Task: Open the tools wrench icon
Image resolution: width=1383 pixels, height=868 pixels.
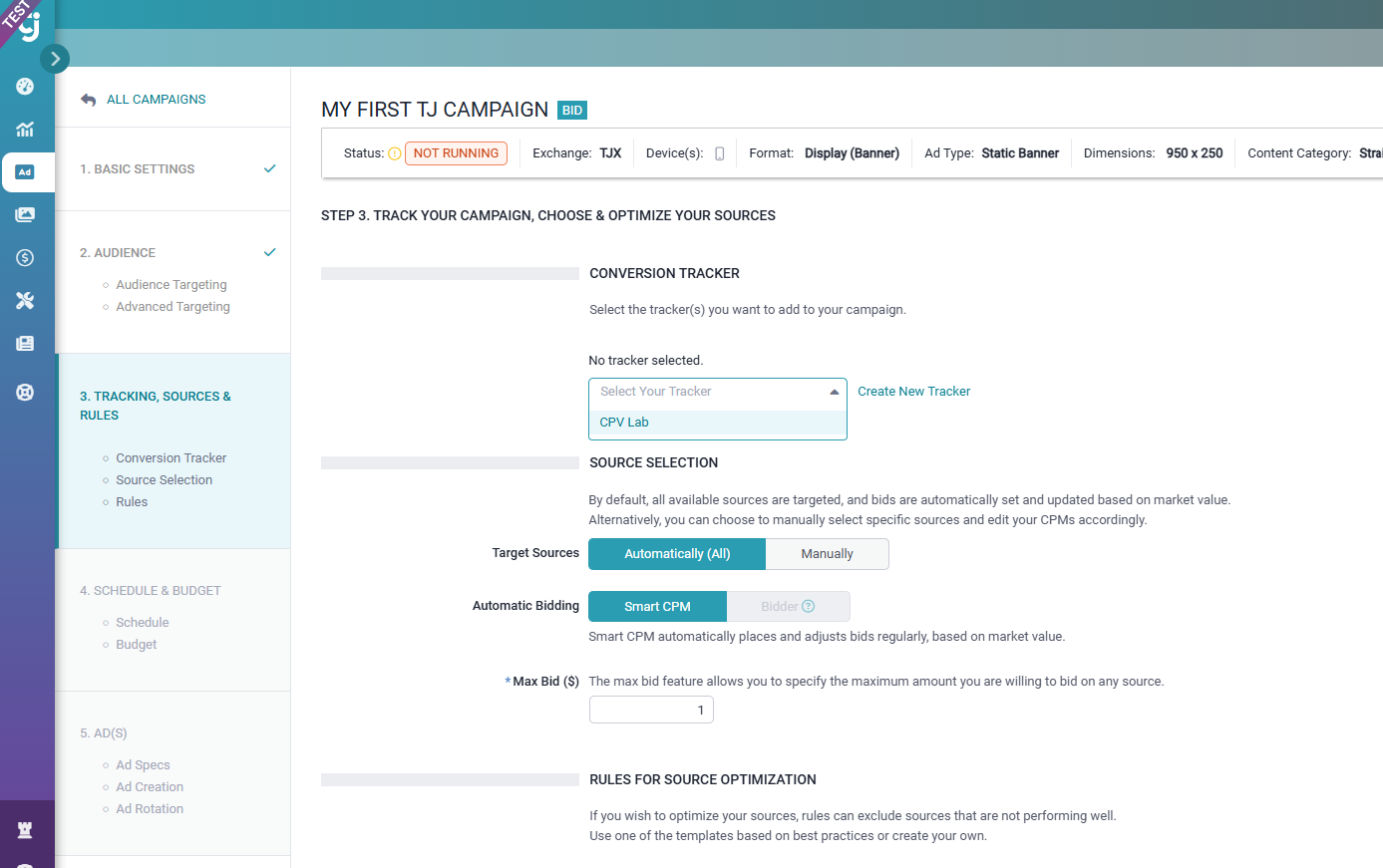Action: (24, 300)
